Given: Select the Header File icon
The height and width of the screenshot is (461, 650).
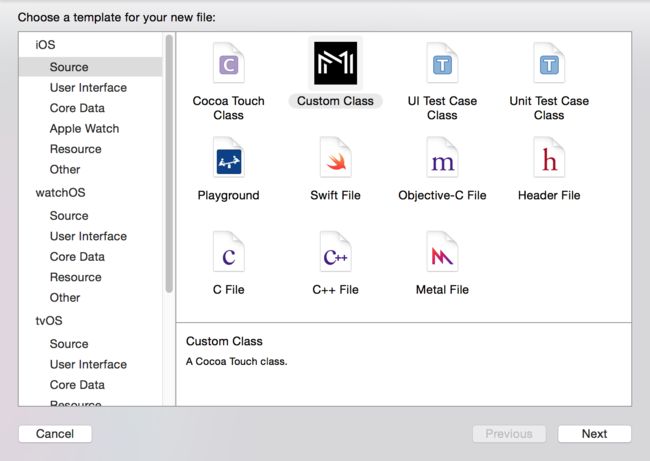Looking at the screenshot, I should click(x=549, y=158).
